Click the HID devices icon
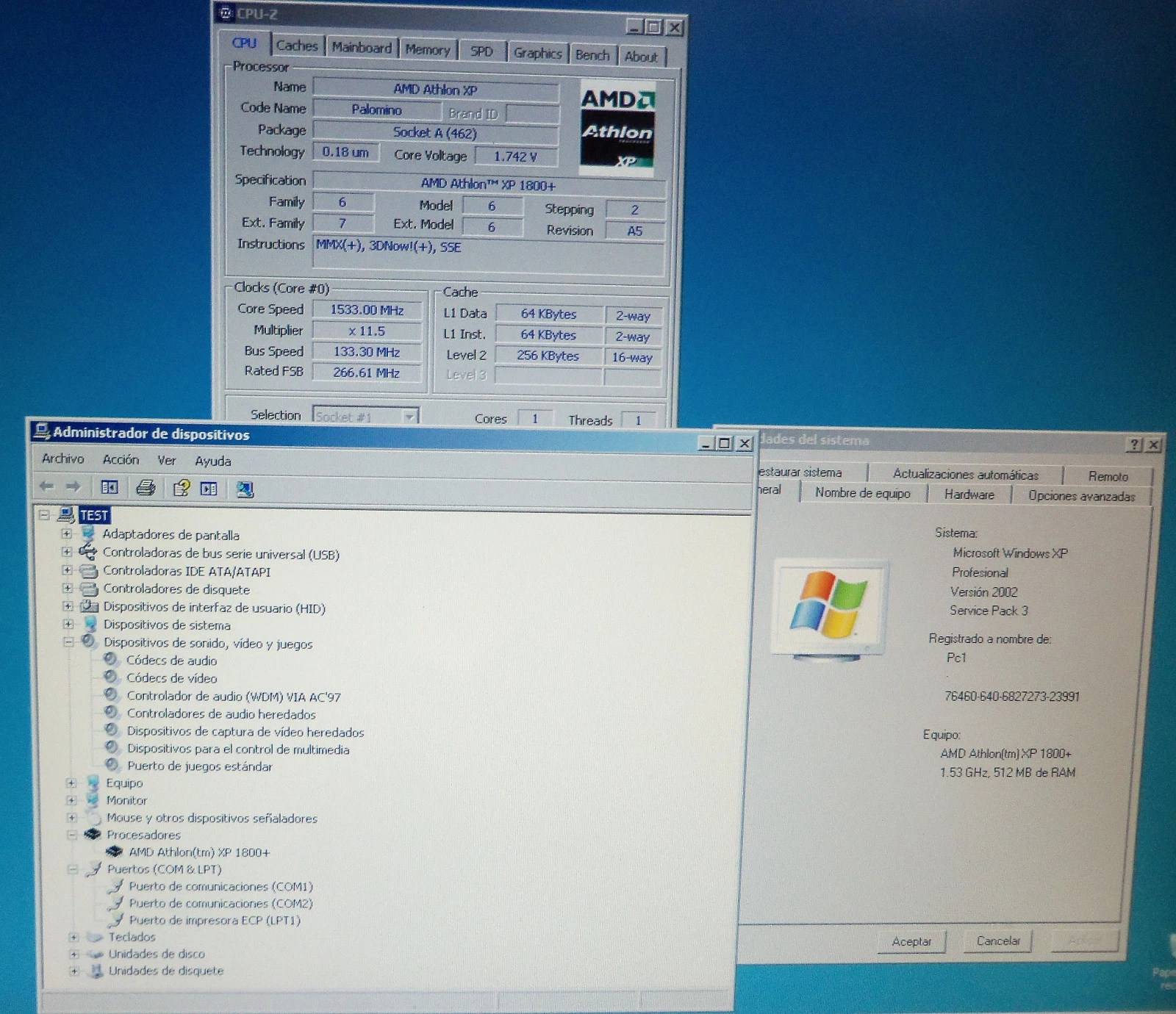This screenshot has width=1176, height=1014. tap(90, 606)
